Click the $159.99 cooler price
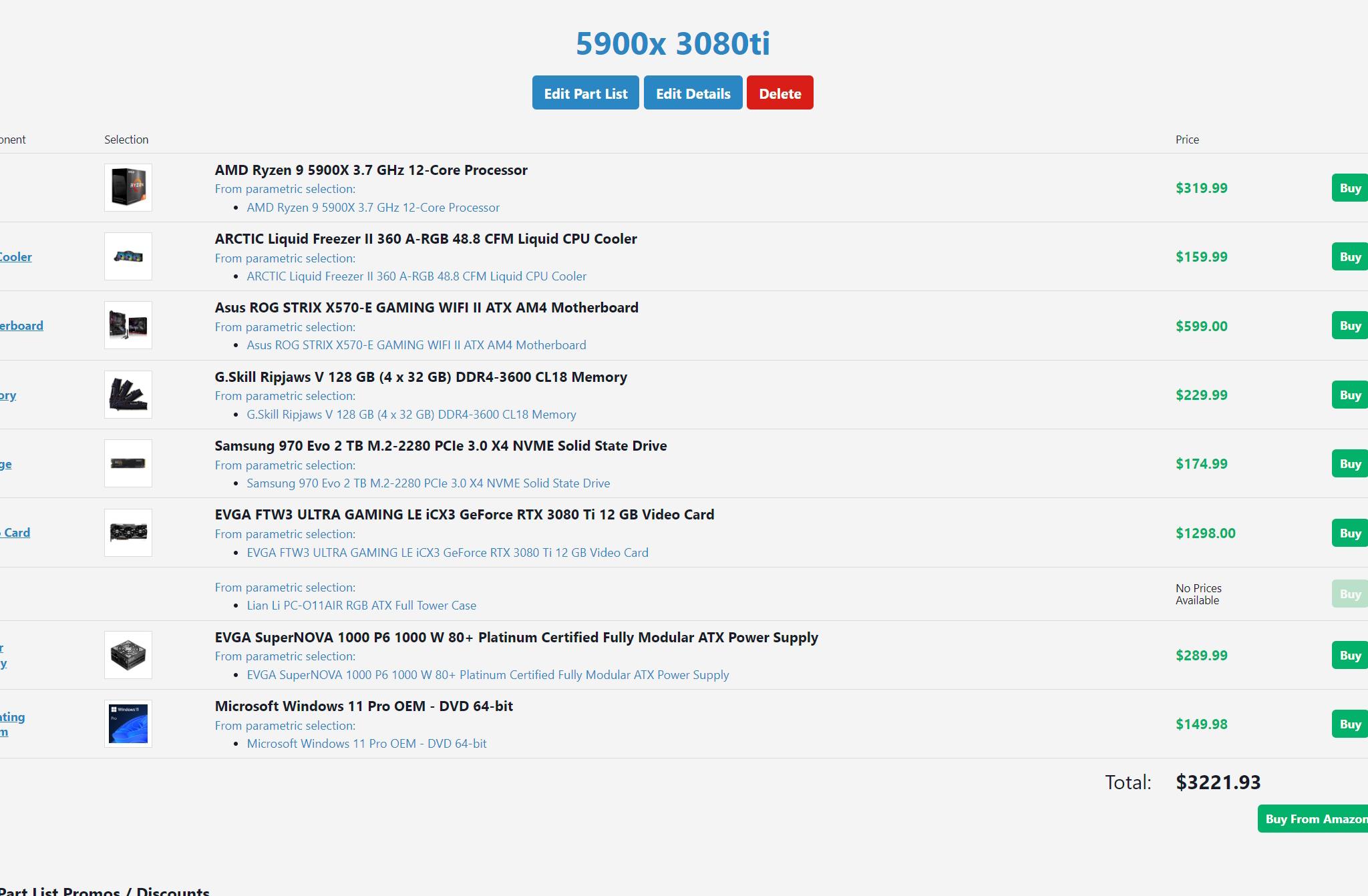1368x896 pixels. pyautogui.click(x=1201, y=257)
